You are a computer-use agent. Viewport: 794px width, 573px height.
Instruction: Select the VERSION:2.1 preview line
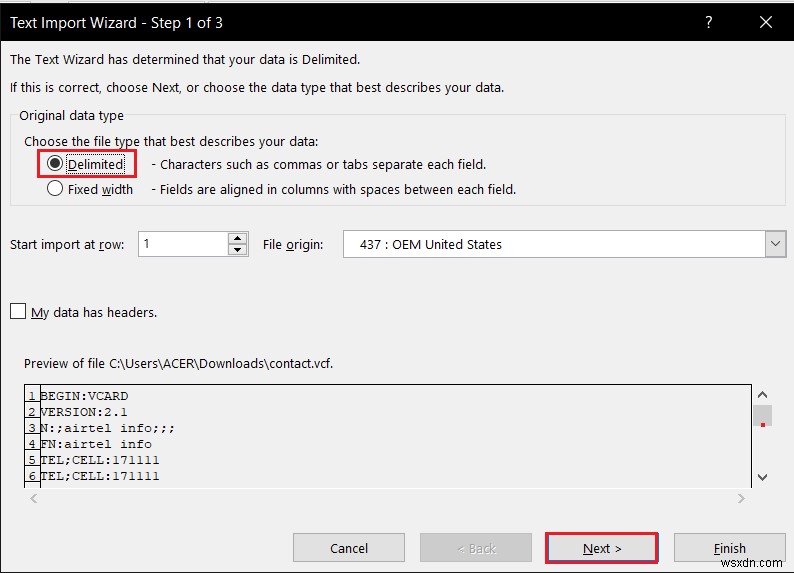point(84,412)
